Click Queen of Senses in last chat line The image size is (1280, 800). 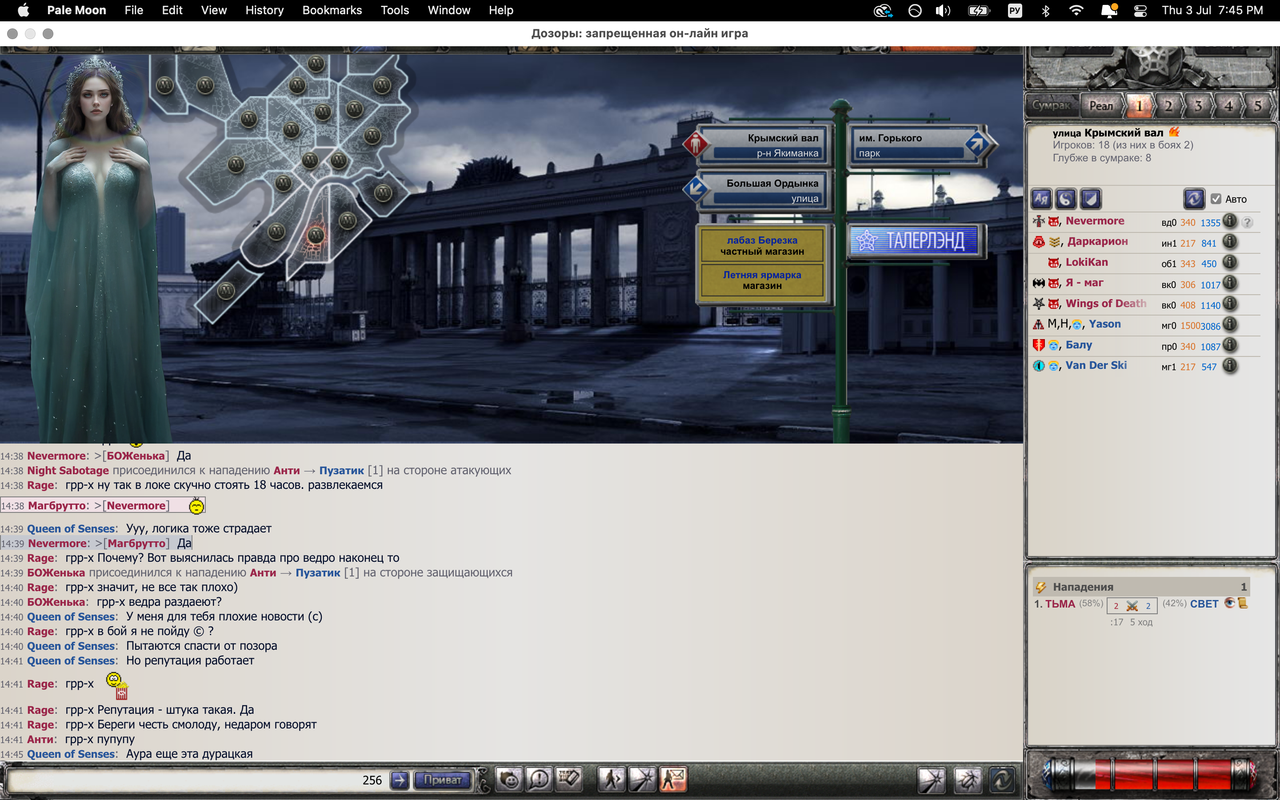[71, 754]
